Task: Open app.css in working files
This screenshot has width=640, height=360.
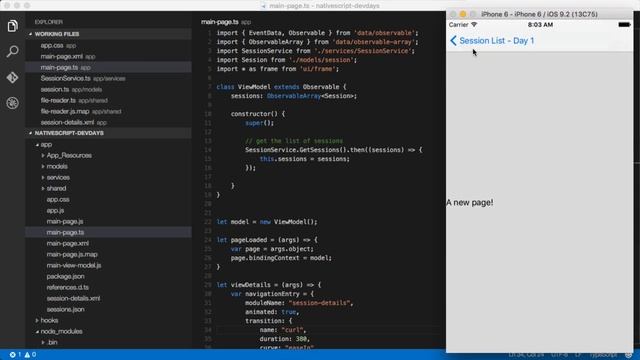Action: pos(109,45)
